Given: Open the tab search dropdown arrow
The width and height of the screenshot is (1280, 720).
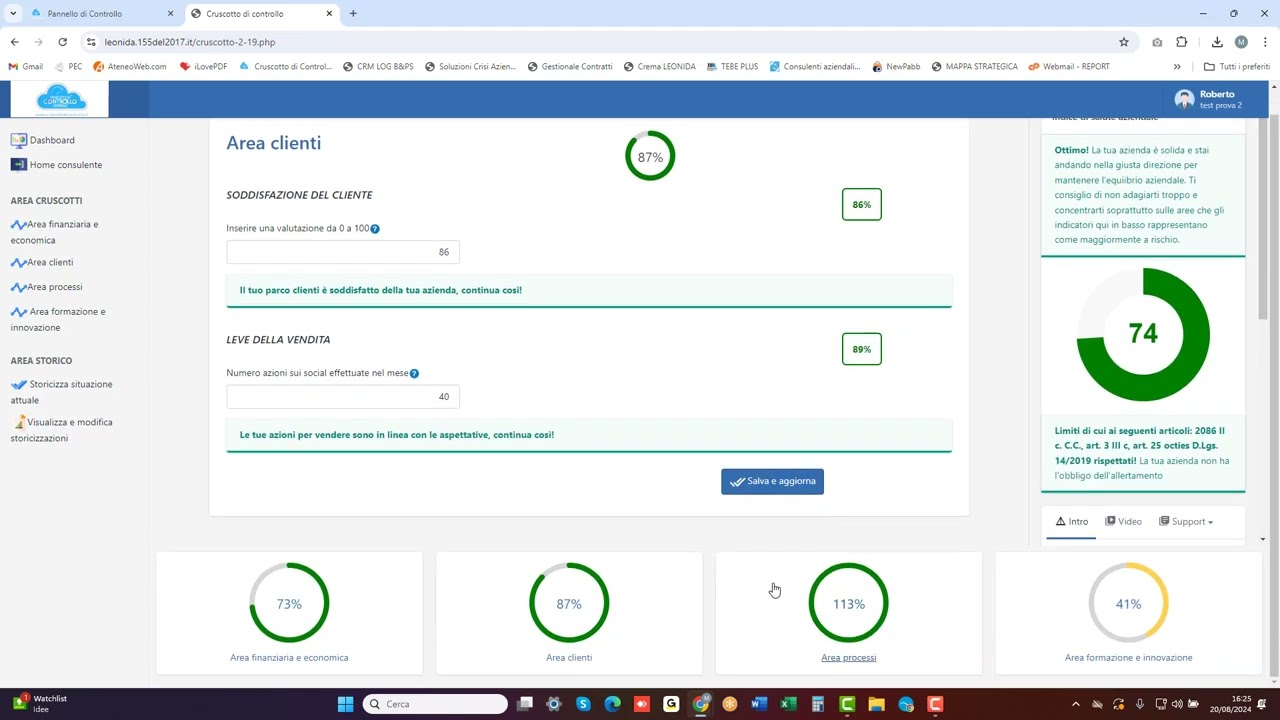Looking at the screenshot, I should (13, 14).
